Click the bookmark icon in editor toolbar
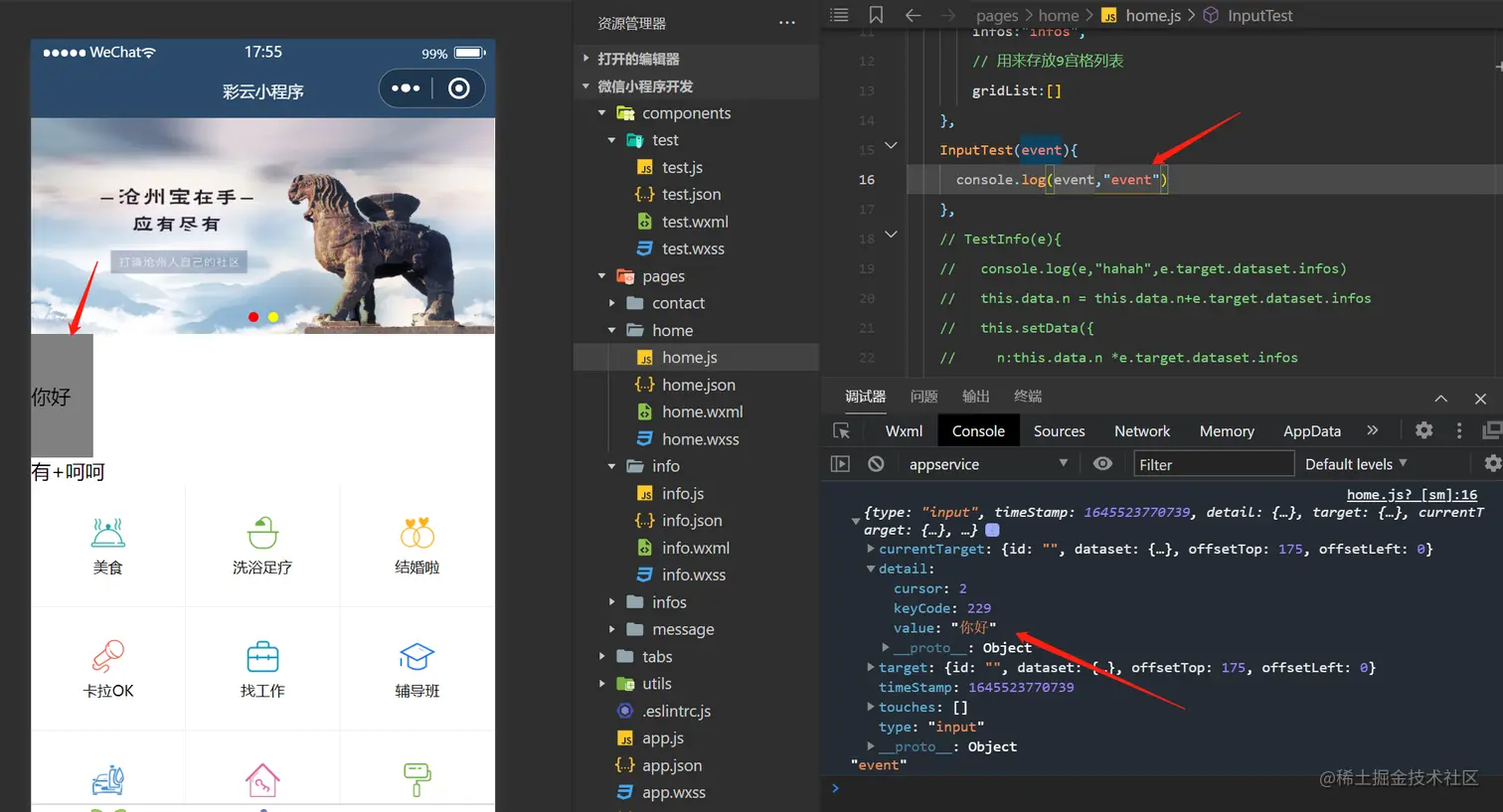1503x812 pixels. (x=876, y=15)
